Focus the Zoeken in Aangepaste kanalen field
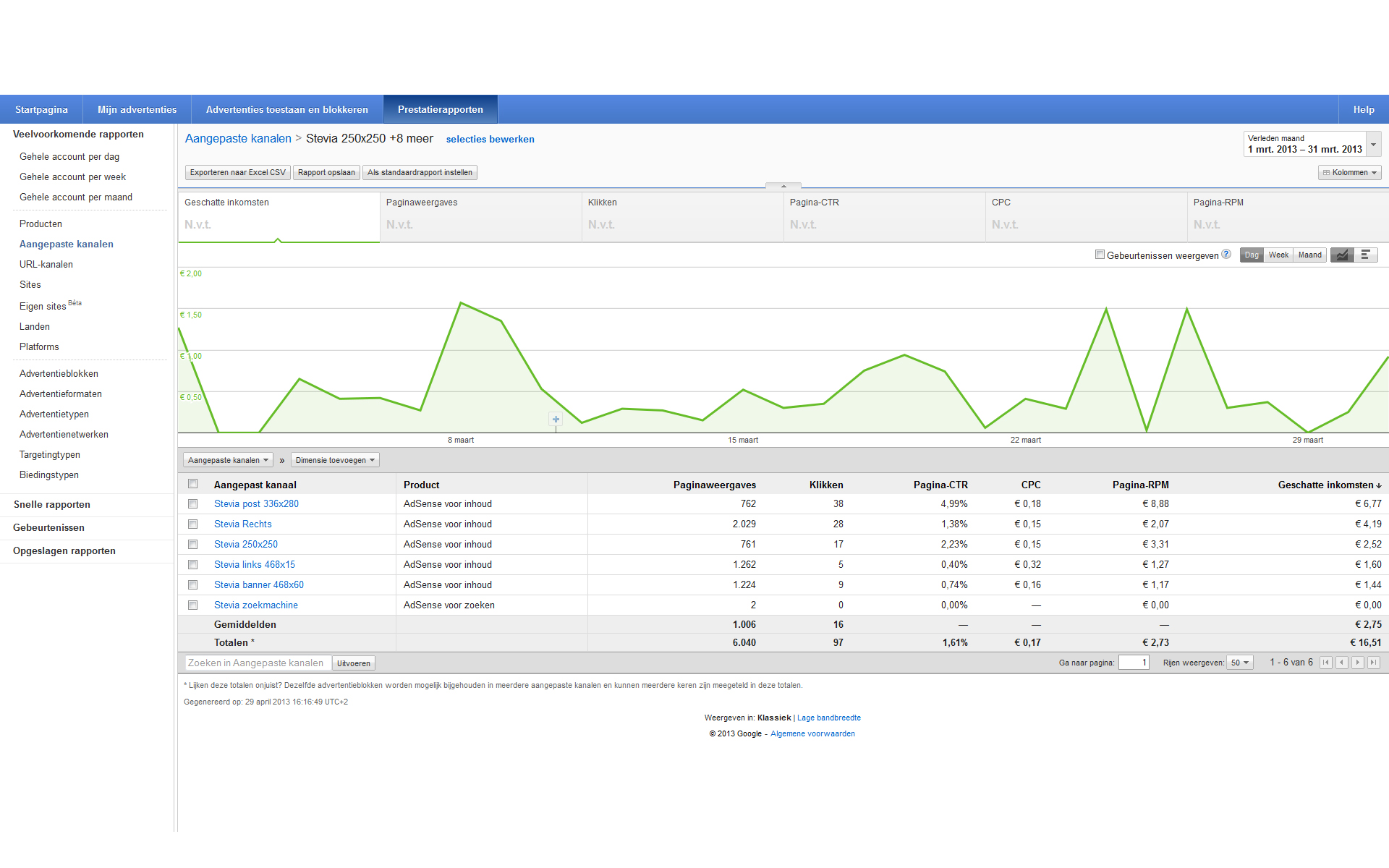1389x868 pixels. 258,663
